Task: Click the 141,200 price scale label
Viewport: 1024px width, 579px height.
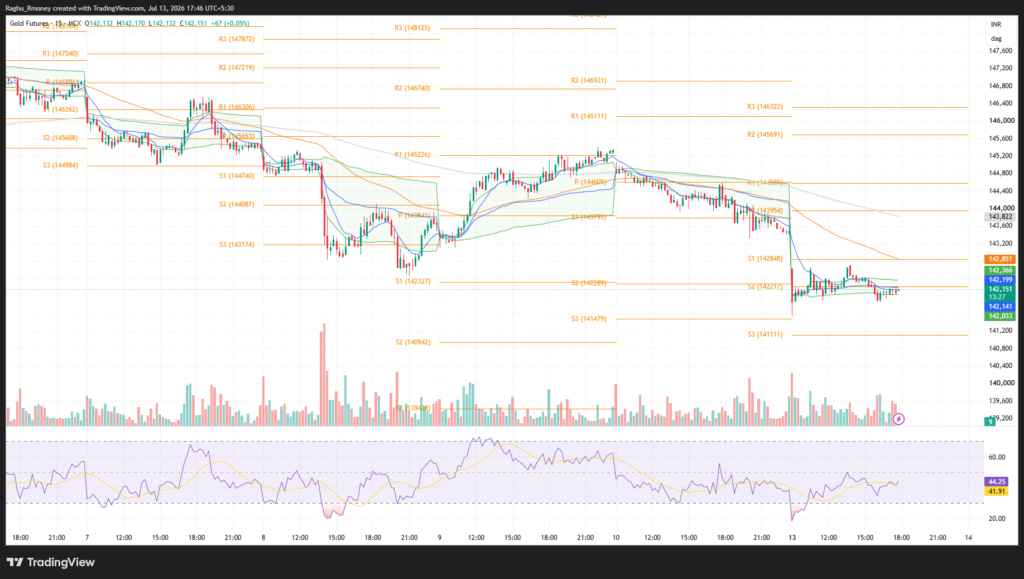Action: pyautogui.click(x=1001, y=330)
